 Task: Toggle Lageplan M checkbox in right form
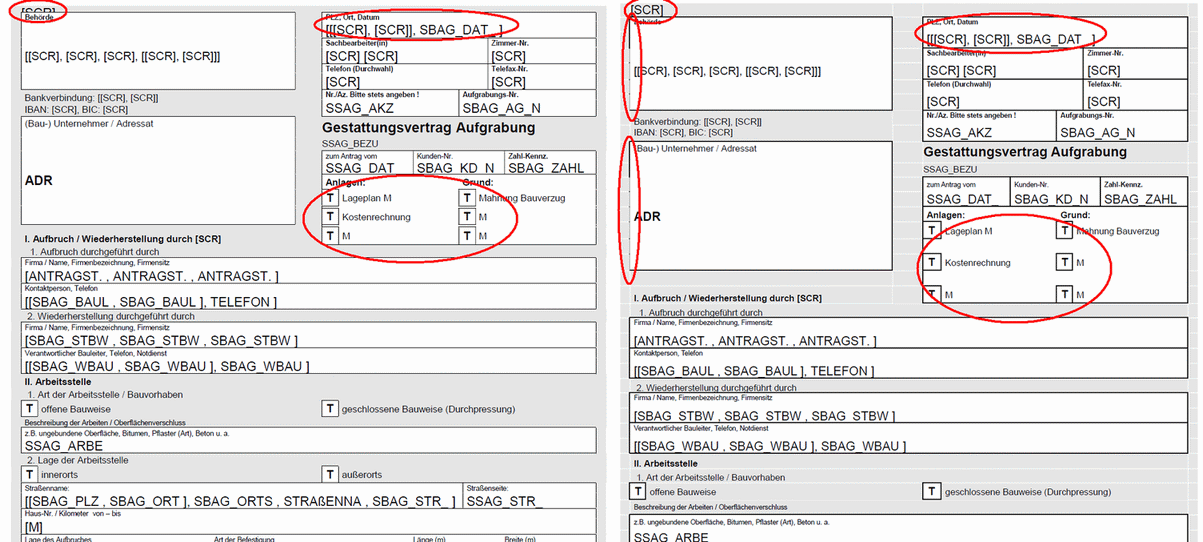pyautogui.click(x=932, y=232)
